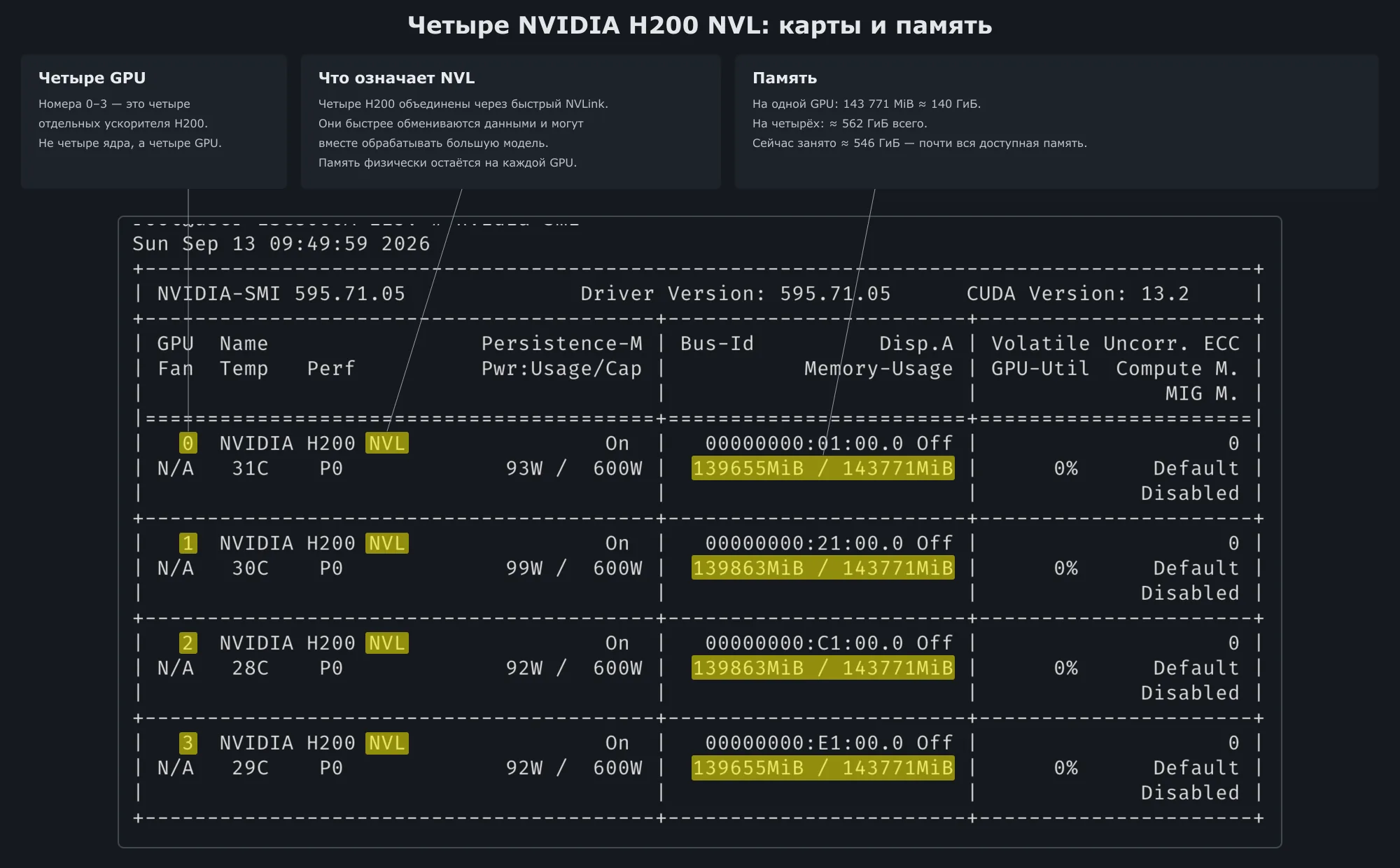Viewport: 1400px width, 868px height.
Task: Click the highlighted GPU index 2
Action: coord(188,643)
